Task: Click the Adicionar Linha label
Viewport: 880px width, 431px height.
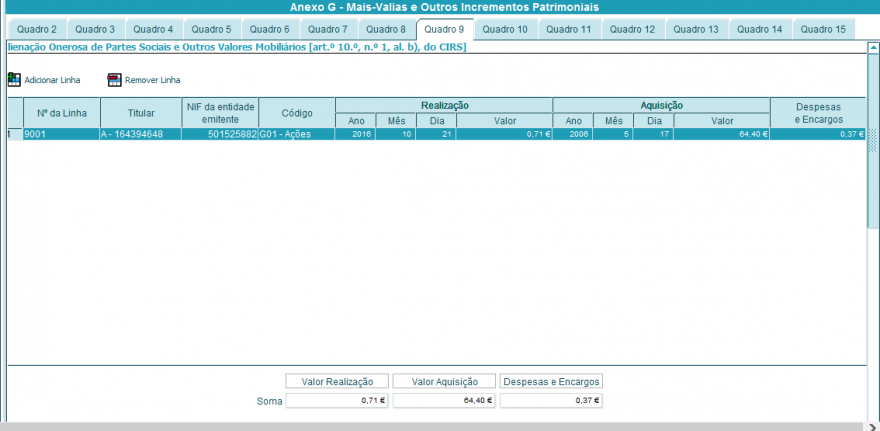Action: click(52, 80)
